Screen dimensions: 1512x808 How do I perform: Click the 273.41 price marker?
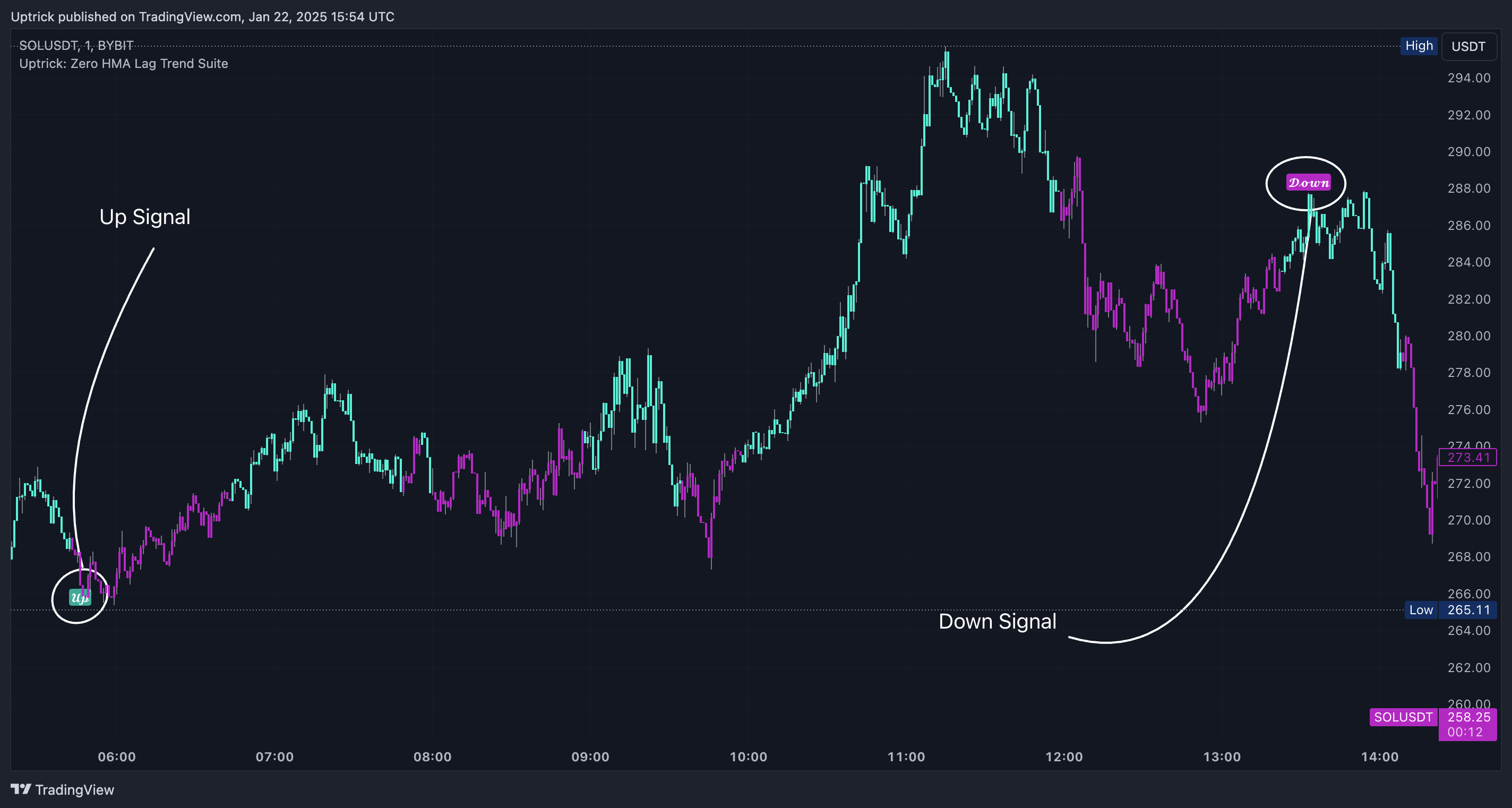point(1468,457)
